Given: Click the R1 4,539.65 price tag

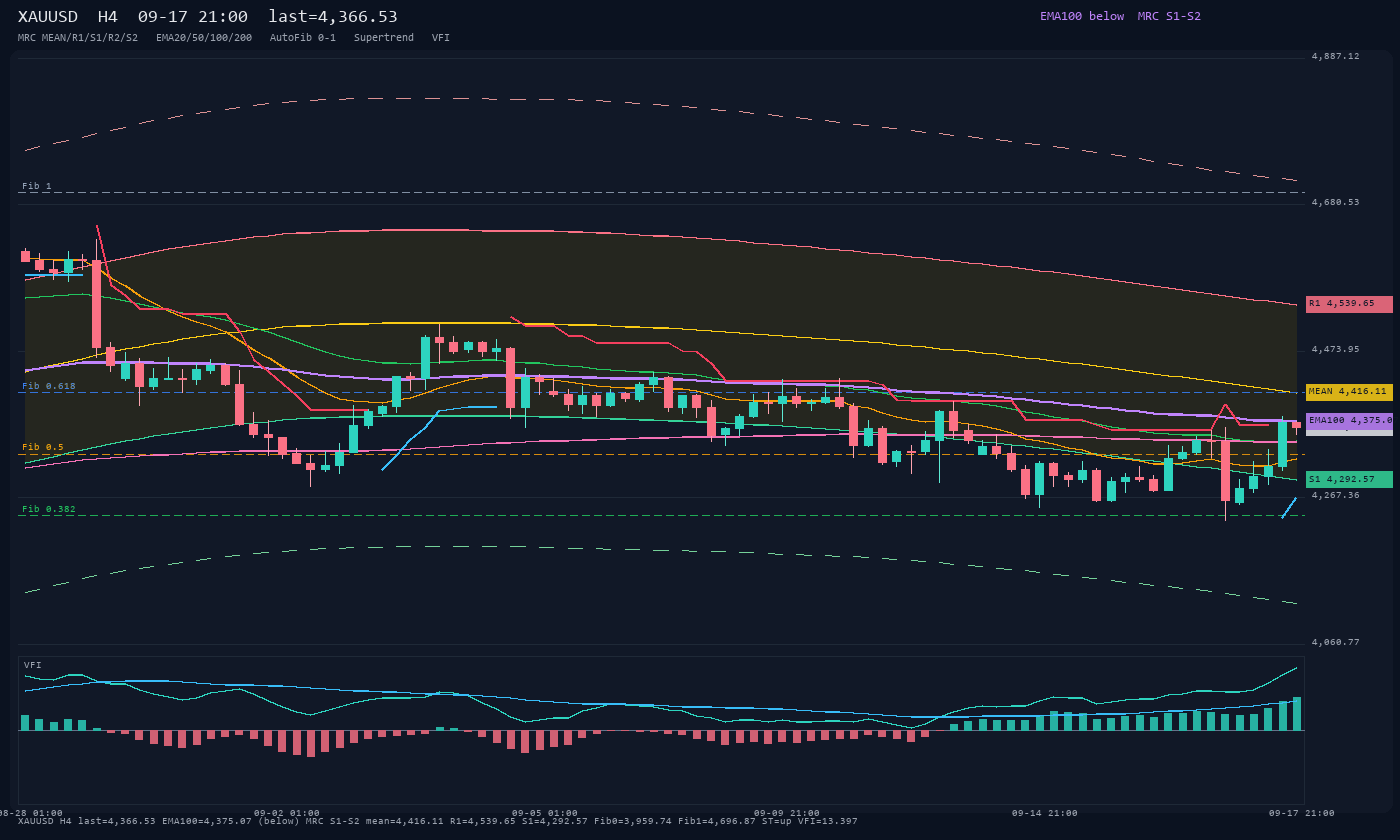Looking at the screenshot, I should 1349,304.
